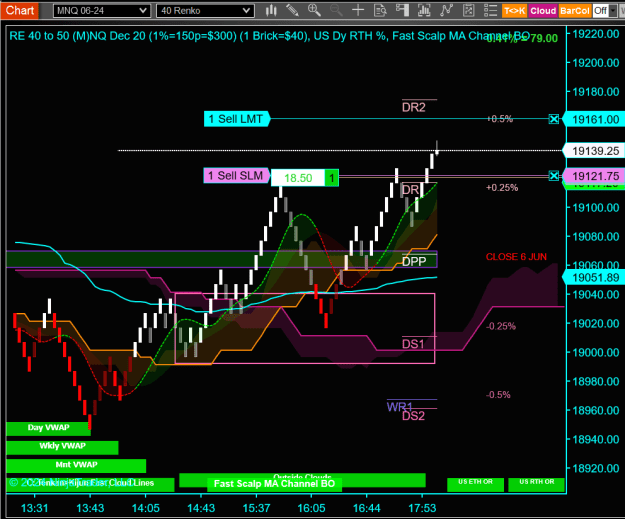Click the 1 Sell LMT order flag
Image resolution: width=625 pixels, height=519 pixels.
237,119
